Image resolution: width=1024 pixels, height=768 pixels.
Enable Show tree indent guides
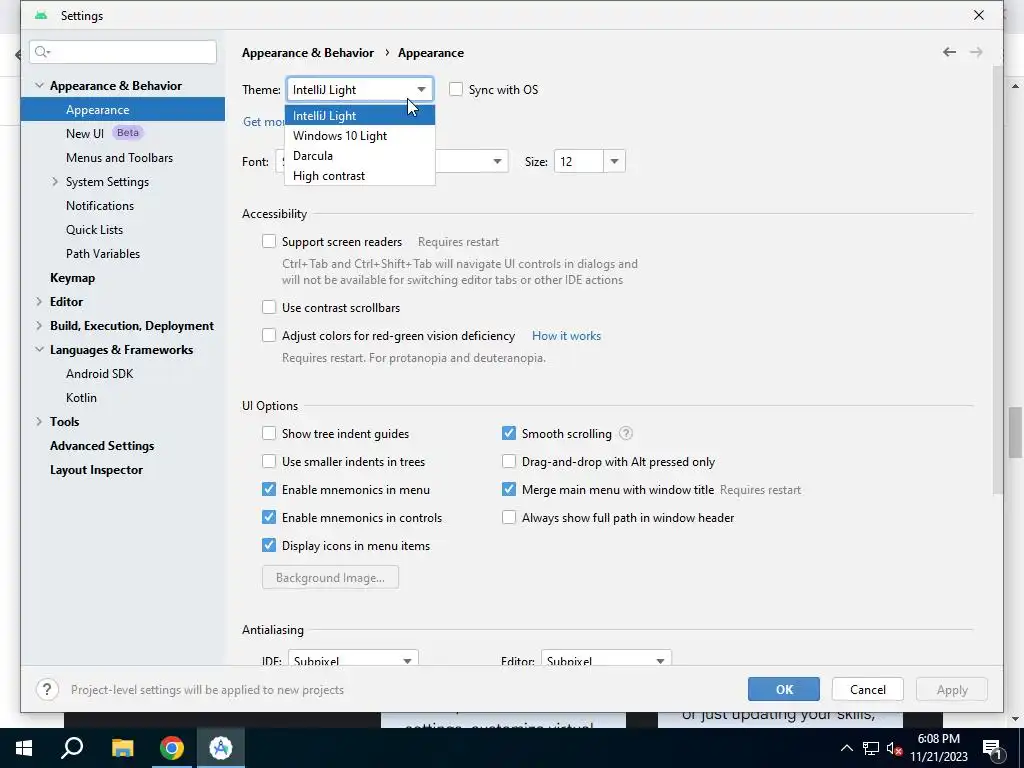(x=269, y=434)
